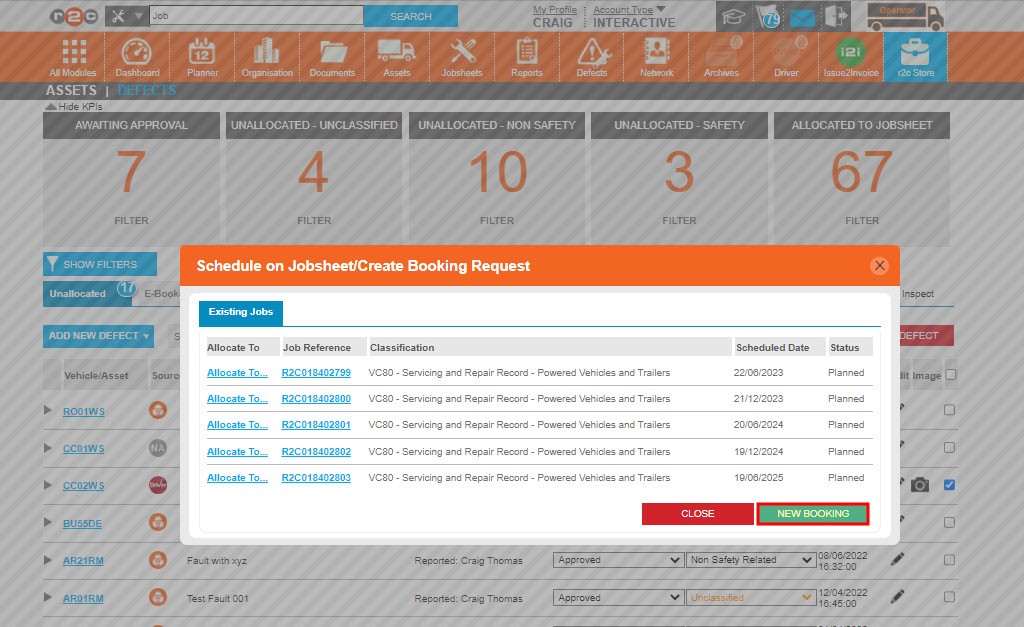Viewport: 1024px width, 627px height.
Task: Click the NEW BOOKING button
Action: click(812, 514)
